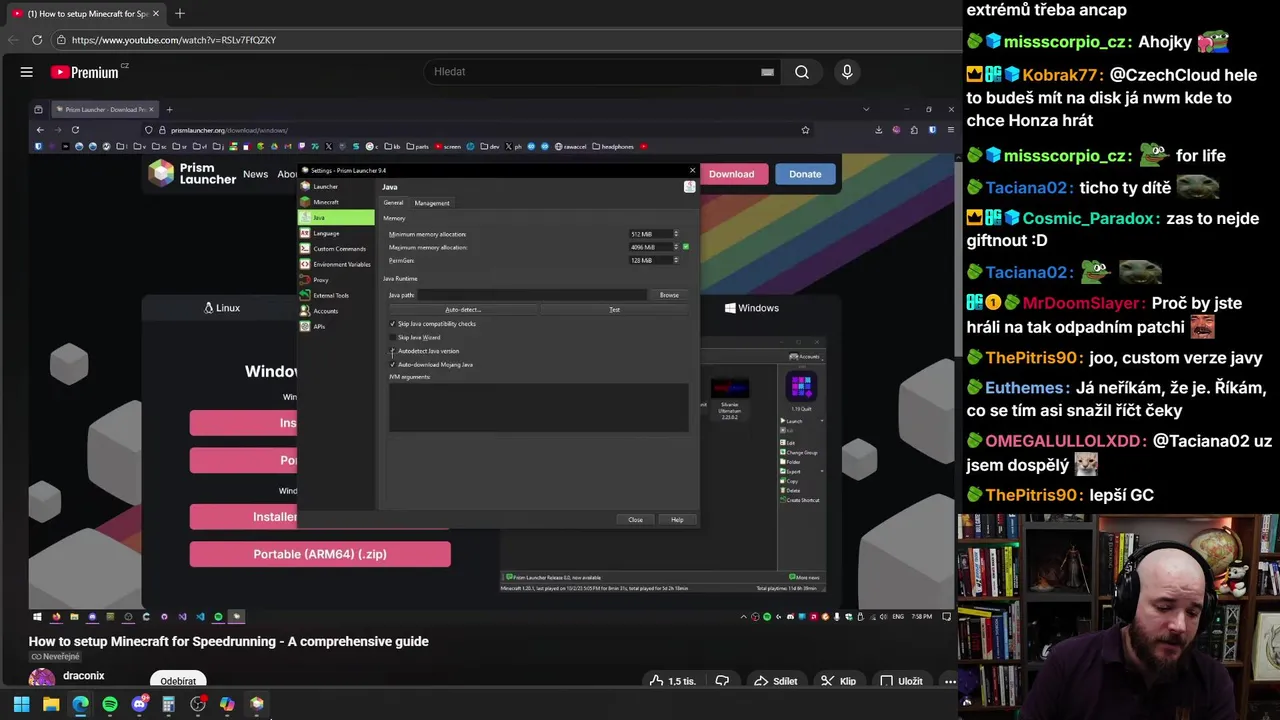Click the YouTube search magnifier button
The image size is (1280, 720).
[x=802, y=72]
